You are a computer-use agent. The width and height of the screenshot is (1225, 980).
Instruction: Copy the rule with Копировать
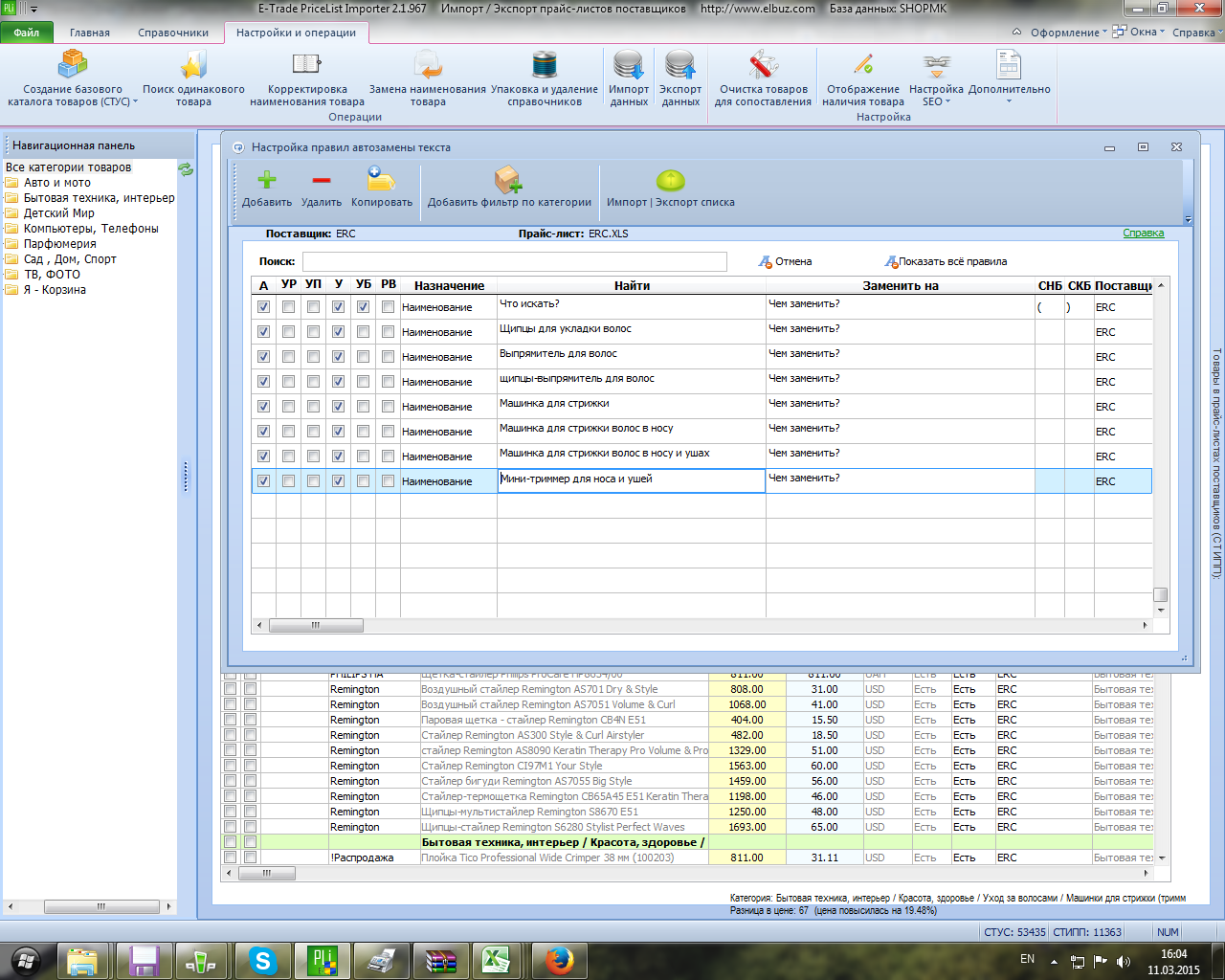click(382, 188)
